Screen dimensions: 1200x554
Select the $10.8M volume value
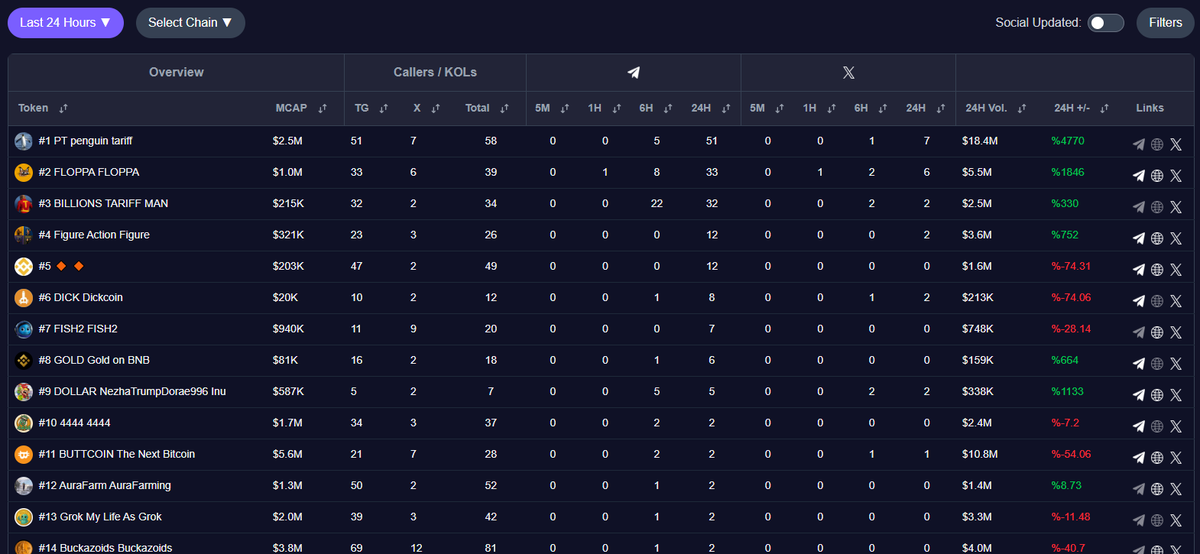pyautogui.click(x=981, y=454)
